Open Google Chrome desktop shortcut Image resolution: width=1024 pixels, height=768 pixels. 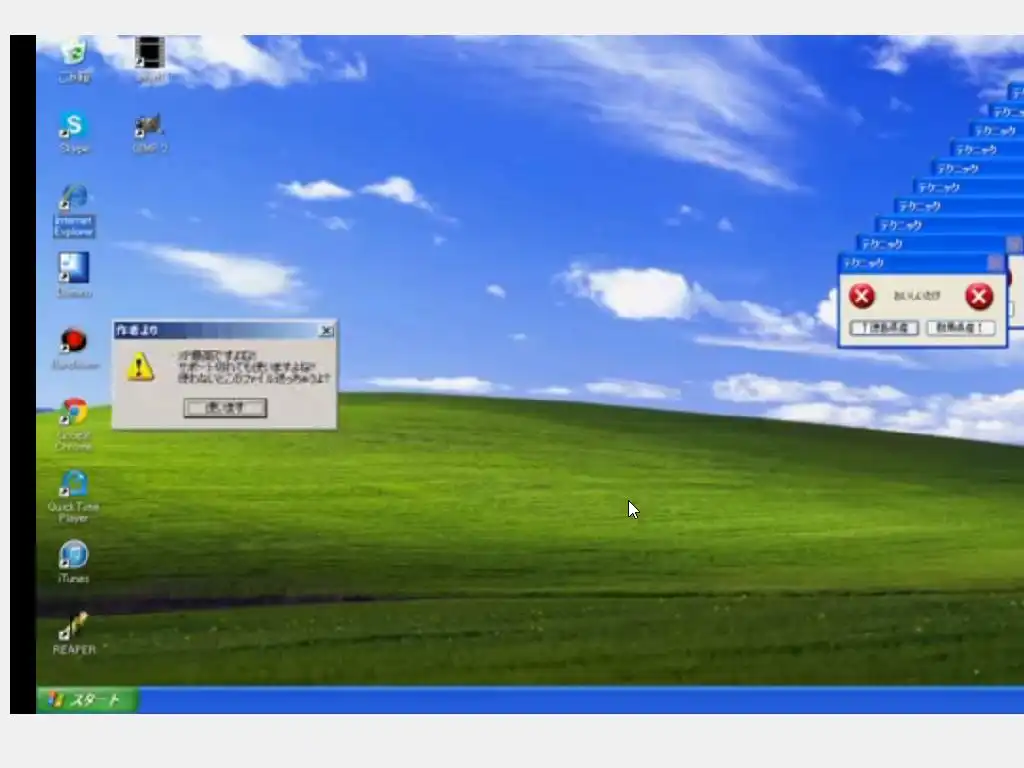coord(74,424)
